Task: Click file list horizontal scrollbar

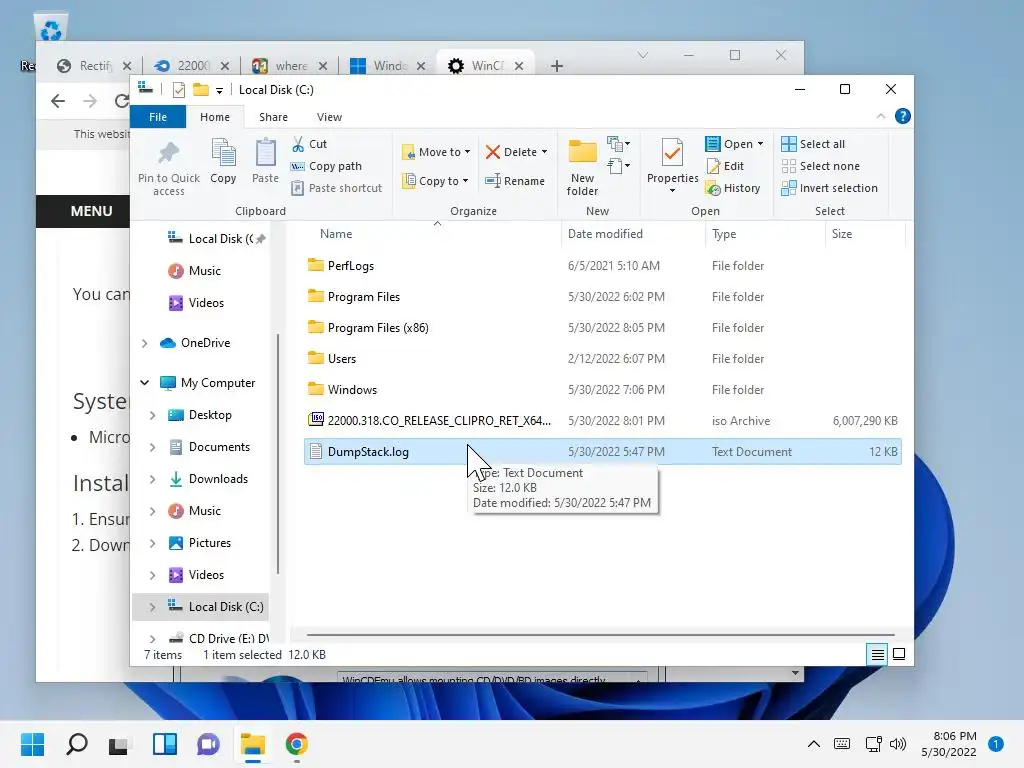Action: pyautogui.click(x=600, y=634)
